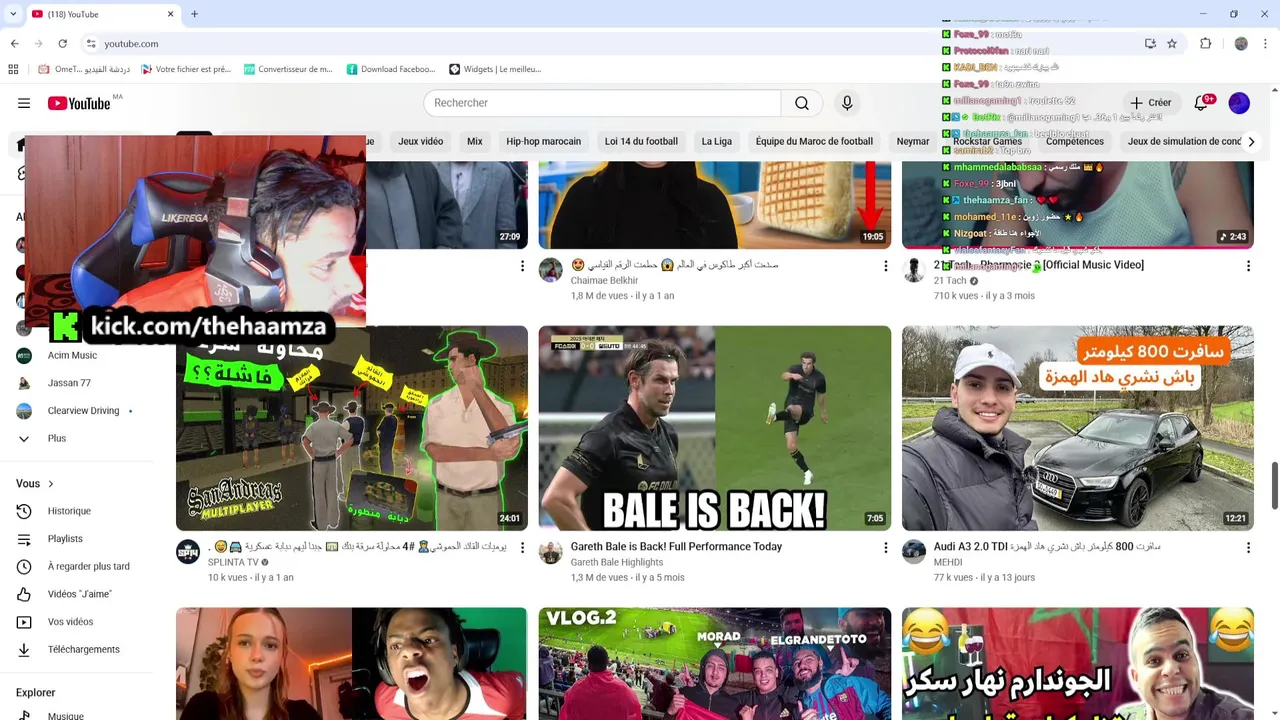
Task: Open options menu for SPLINTA TV video
Action: tap(522, 548)
